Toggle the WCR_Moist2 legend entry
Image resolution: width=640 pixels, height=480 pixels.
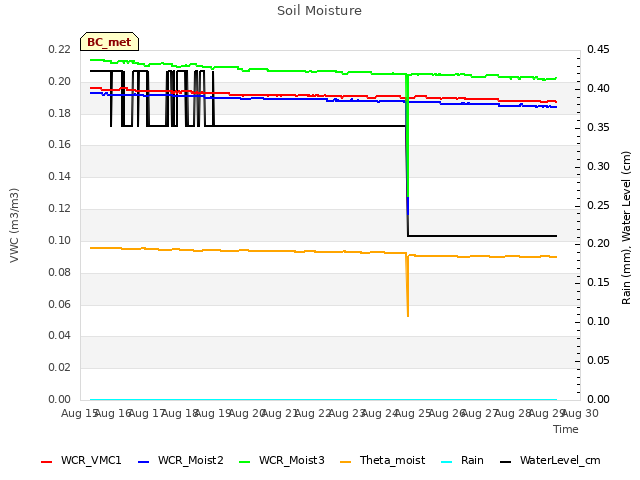tap(181, 460)
